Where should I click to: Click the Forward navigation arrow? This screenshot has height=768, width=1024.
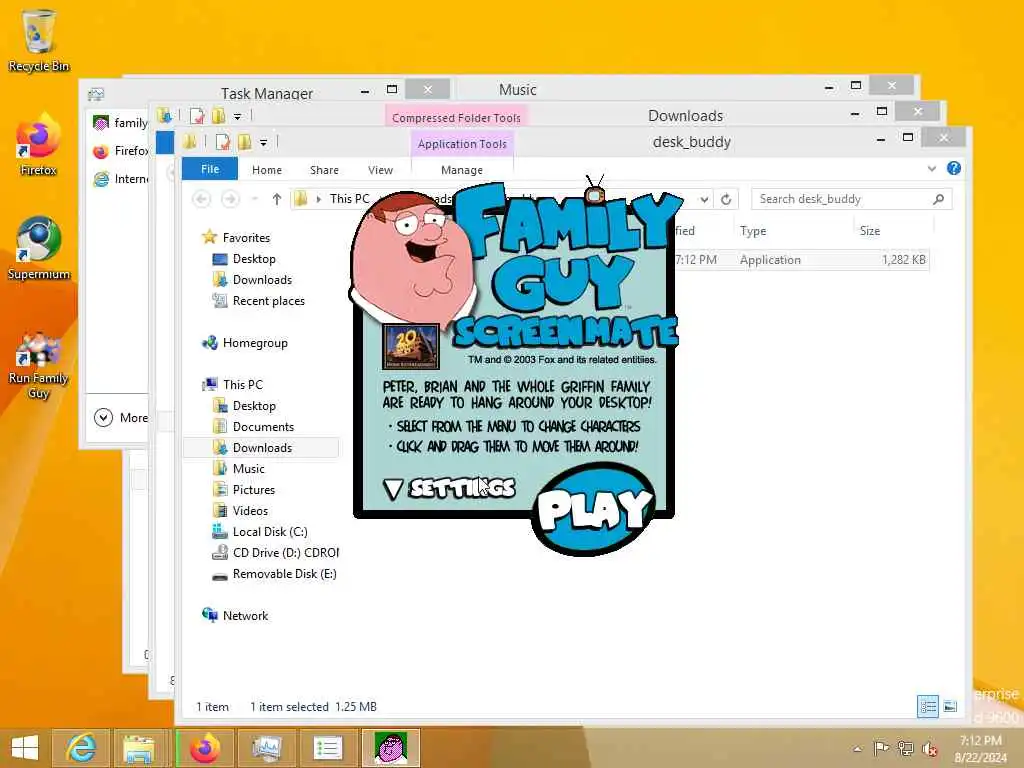230,199
